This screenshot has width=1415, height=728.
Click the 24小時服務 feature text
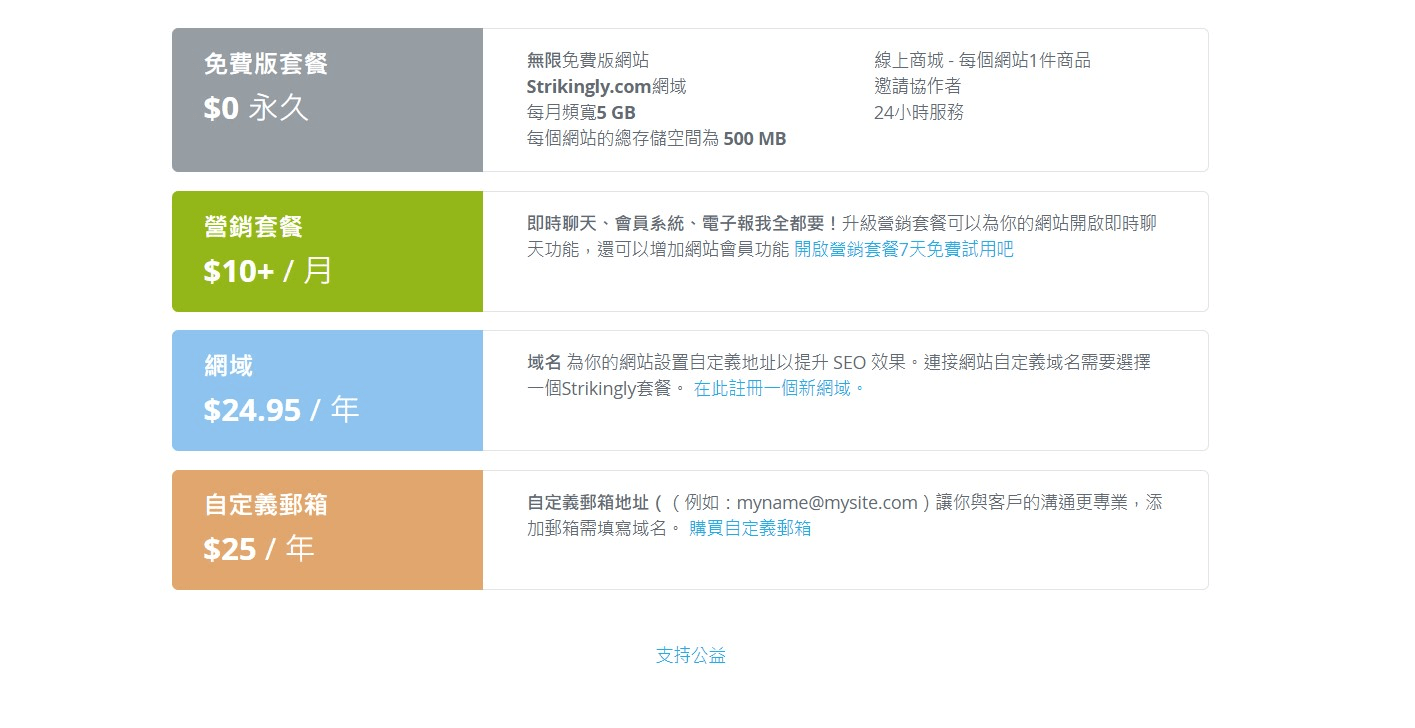[918, 112]
